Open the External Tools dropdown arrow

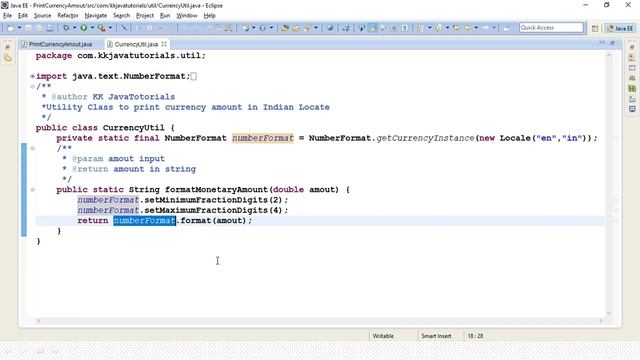[x=110, y=28]
